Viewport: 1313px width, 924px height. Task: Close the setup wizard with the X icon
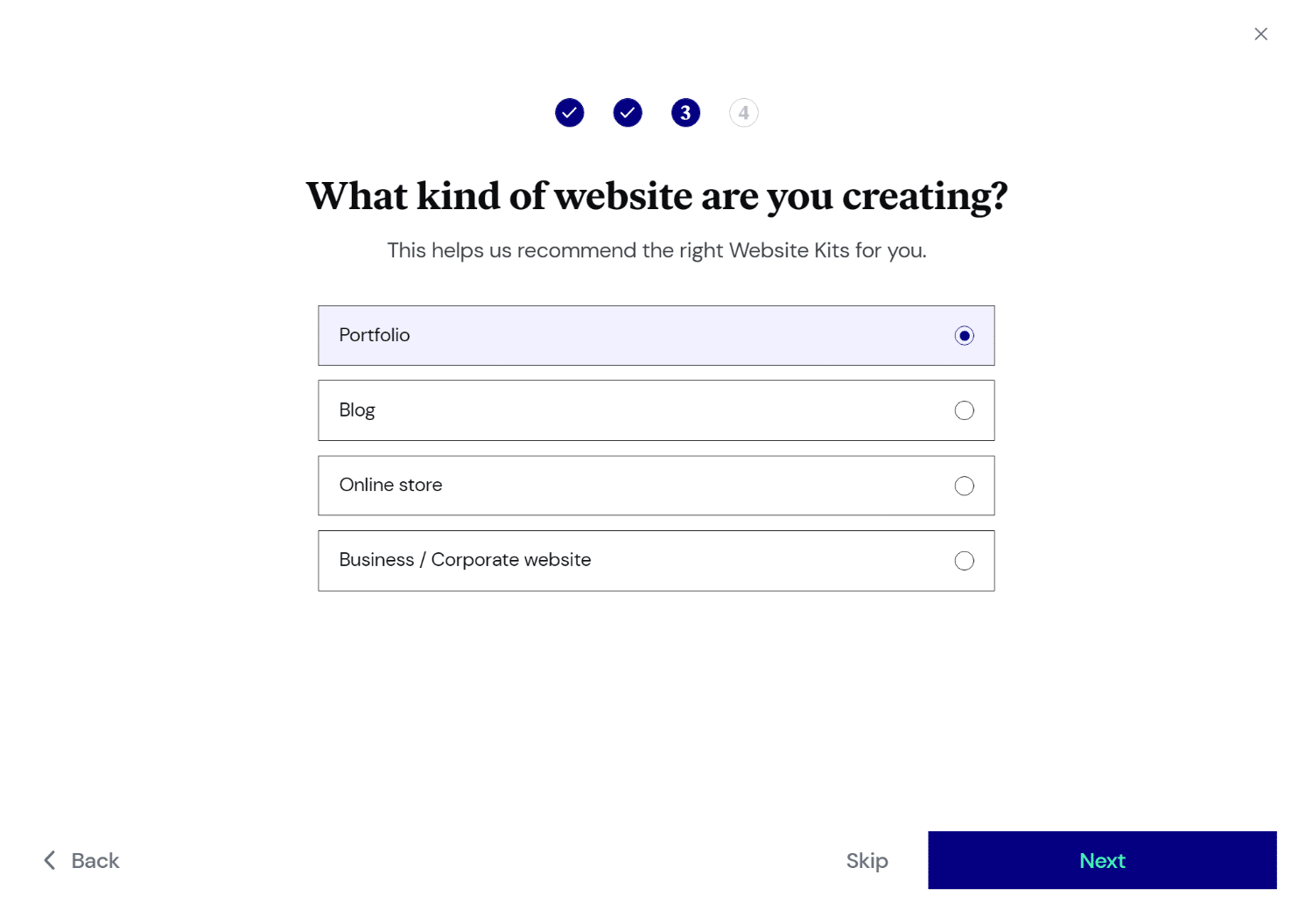pos(1260,34)
